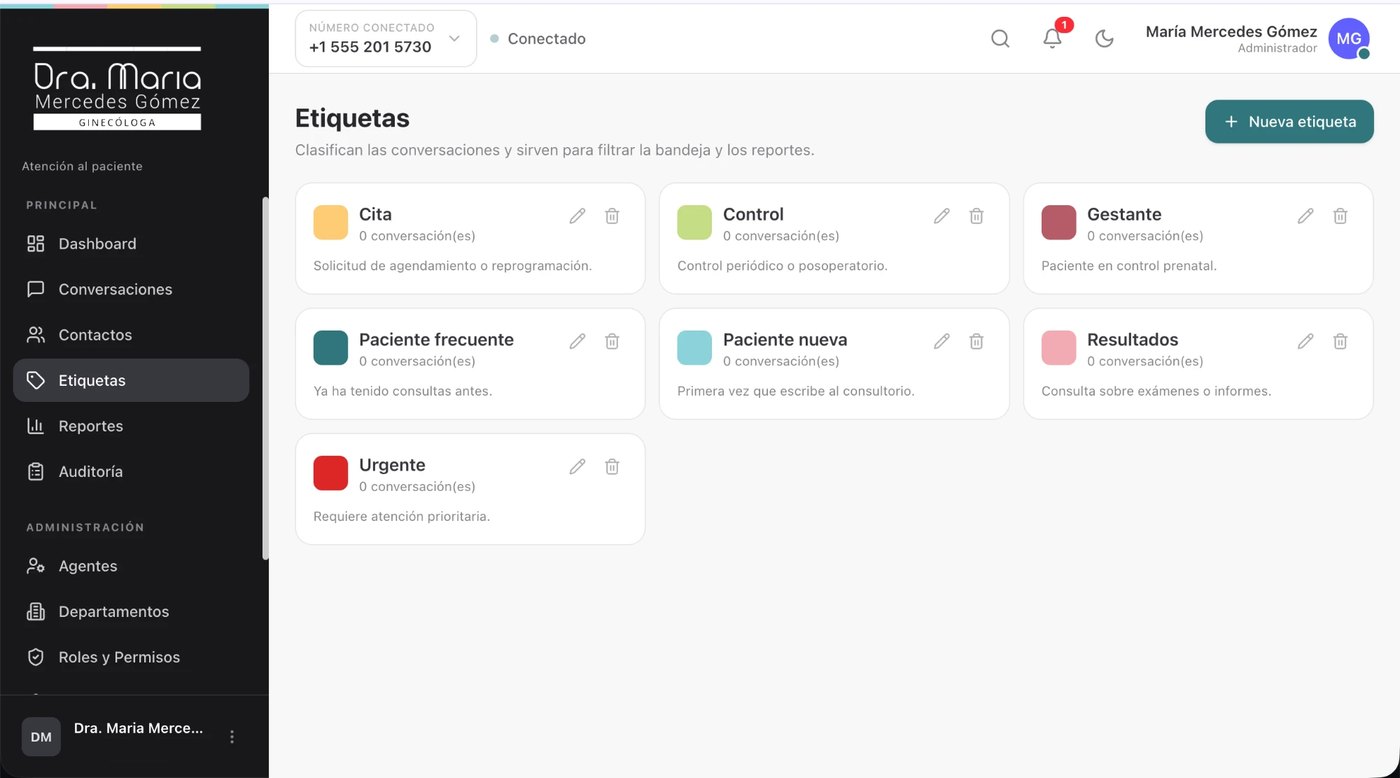
Task: Open Departamentos under Administración
Action: 131,611
